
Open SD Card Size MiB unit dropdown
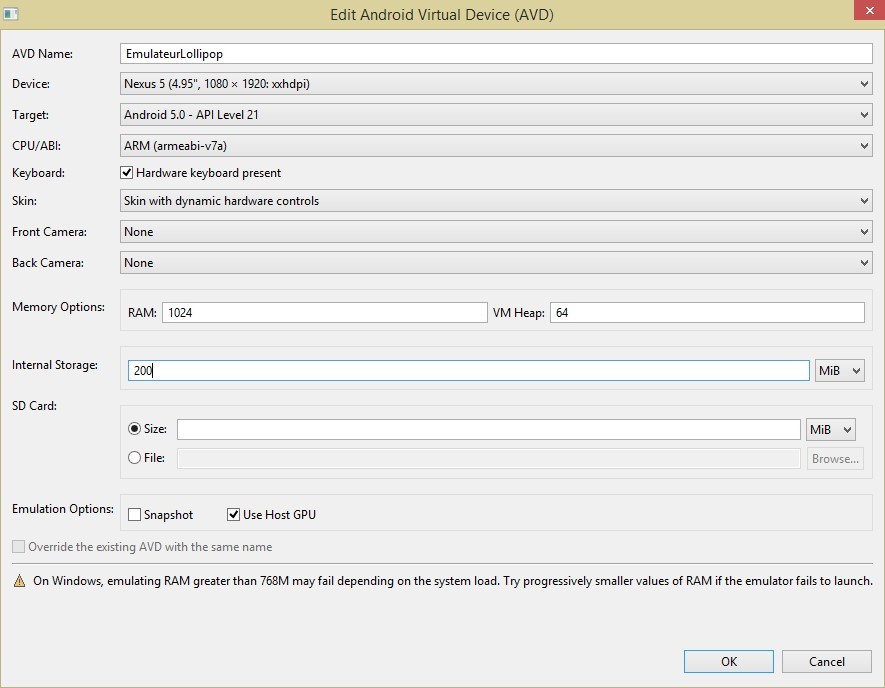(830, 430)
